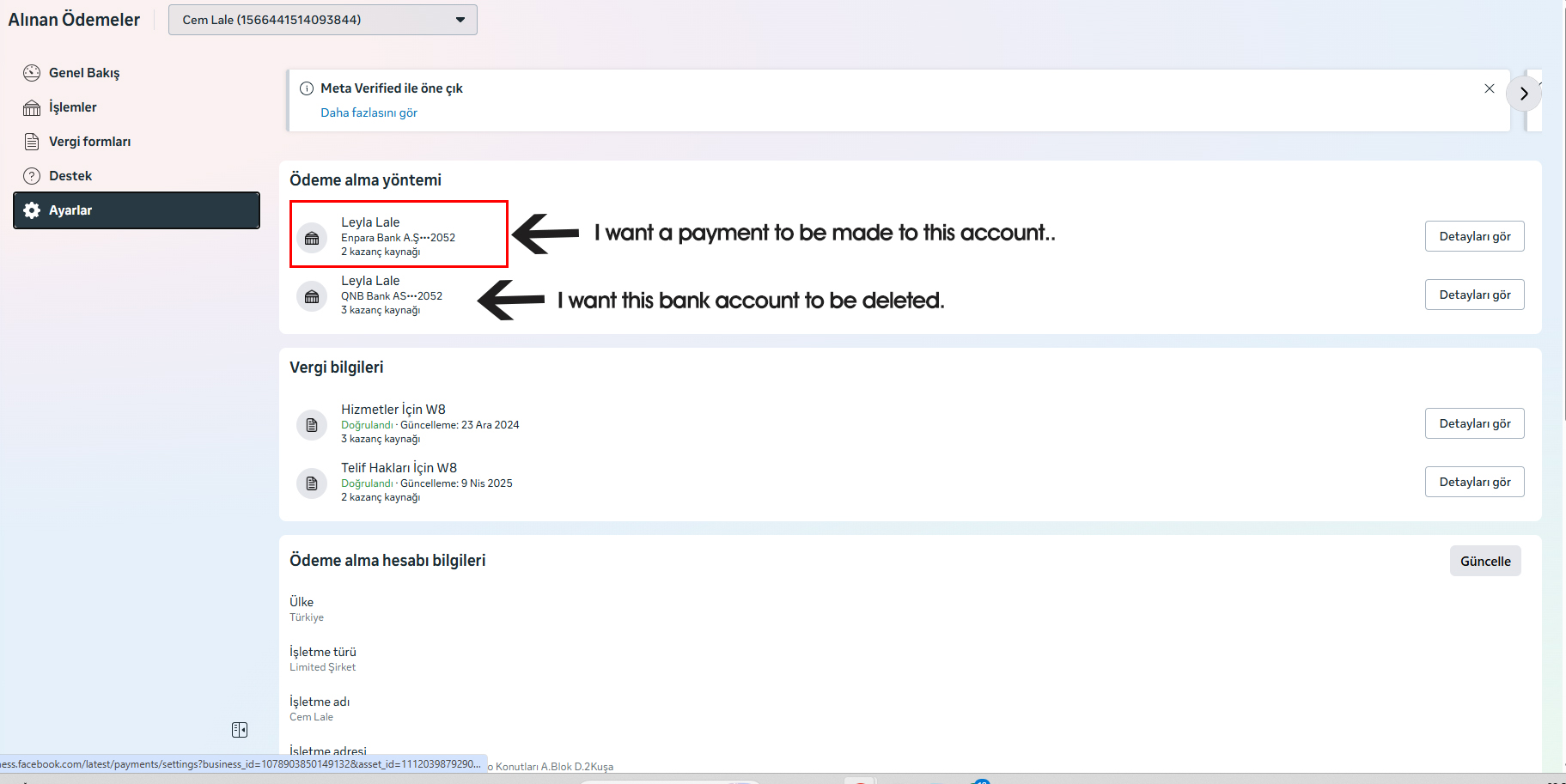Click the Hizmetler İçin W8 document icon
Screen dimensions: 1566x784
(x=312, y=425)
